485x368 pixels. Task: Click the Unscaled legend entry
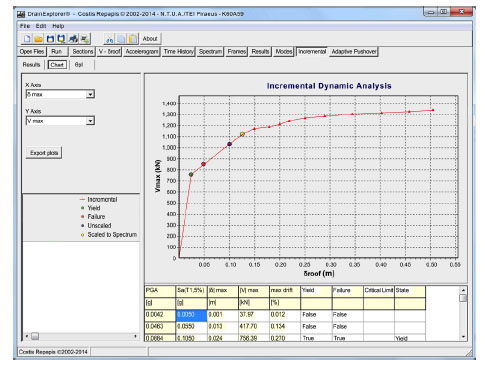coord(96,226)
